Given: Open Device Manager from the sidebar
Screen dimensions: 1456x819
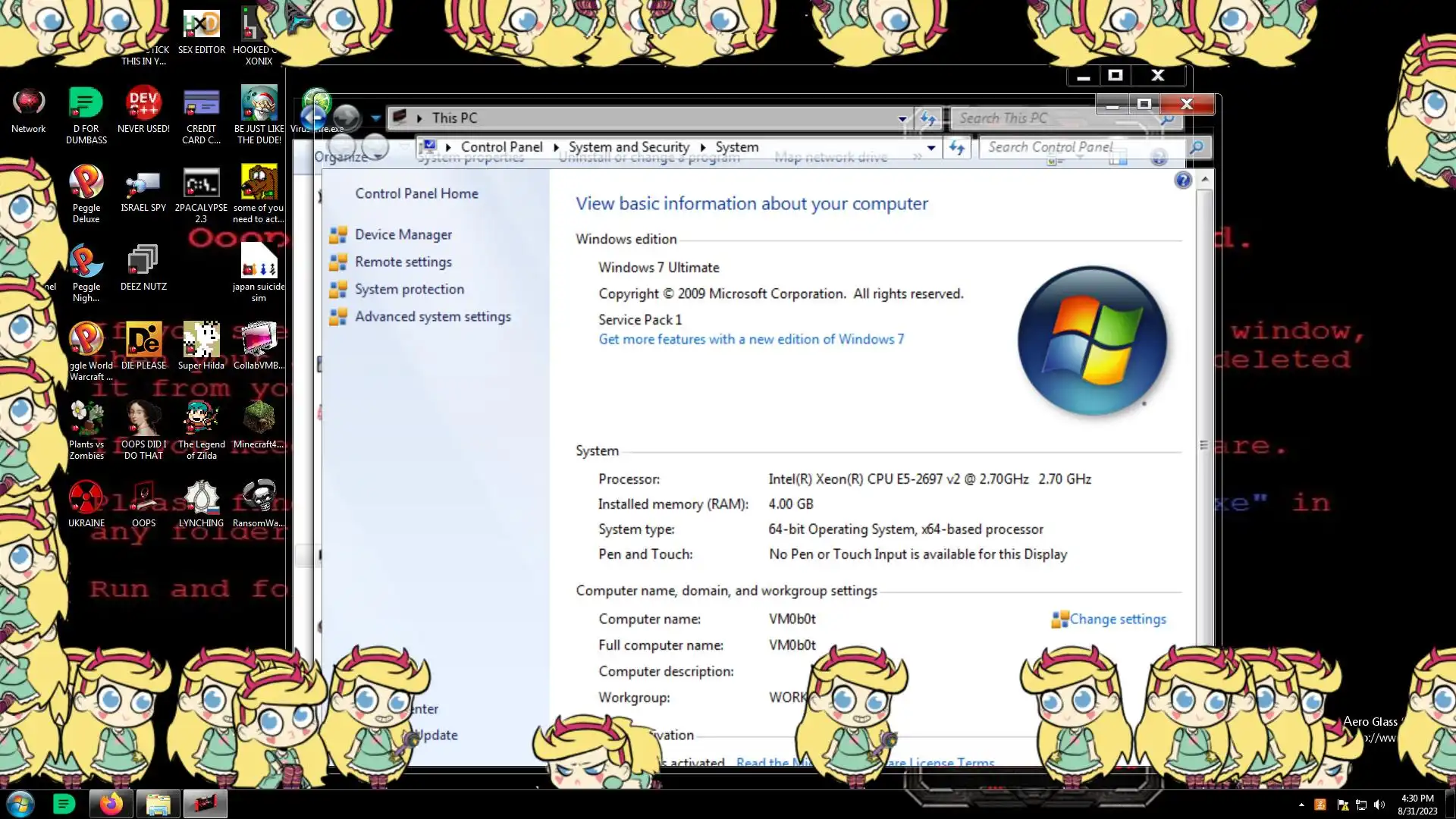Looking at the screenshot, I should point(403,235).
